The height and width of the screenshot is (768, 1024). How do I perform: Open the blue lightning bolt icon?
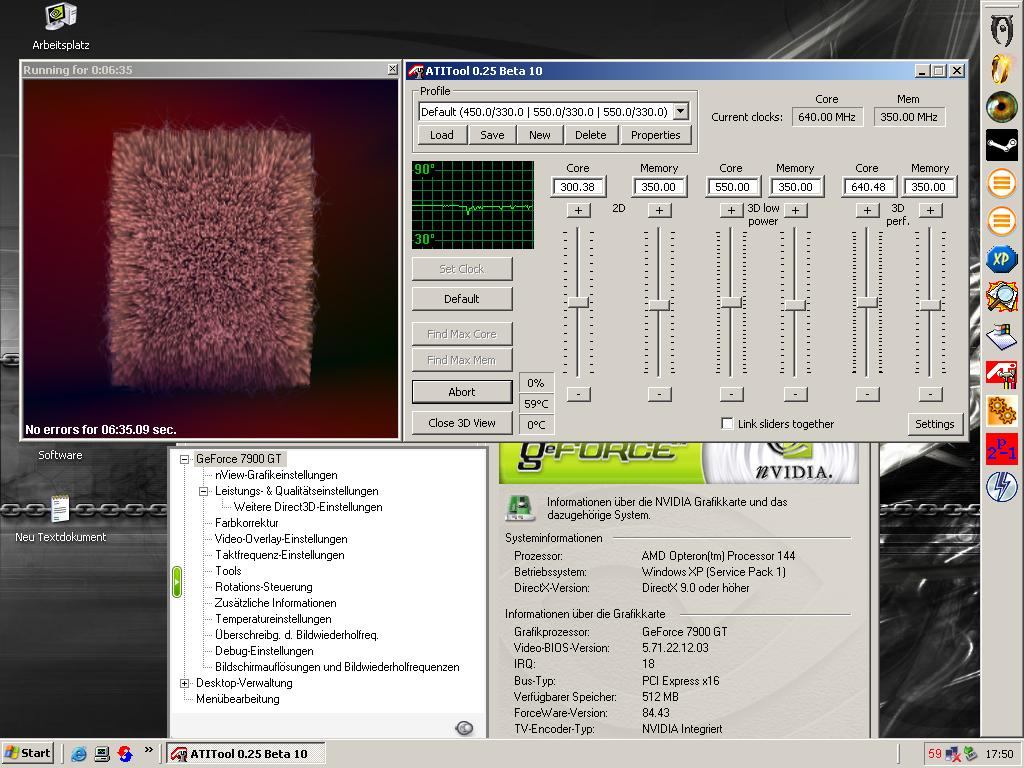(1002, 487)
